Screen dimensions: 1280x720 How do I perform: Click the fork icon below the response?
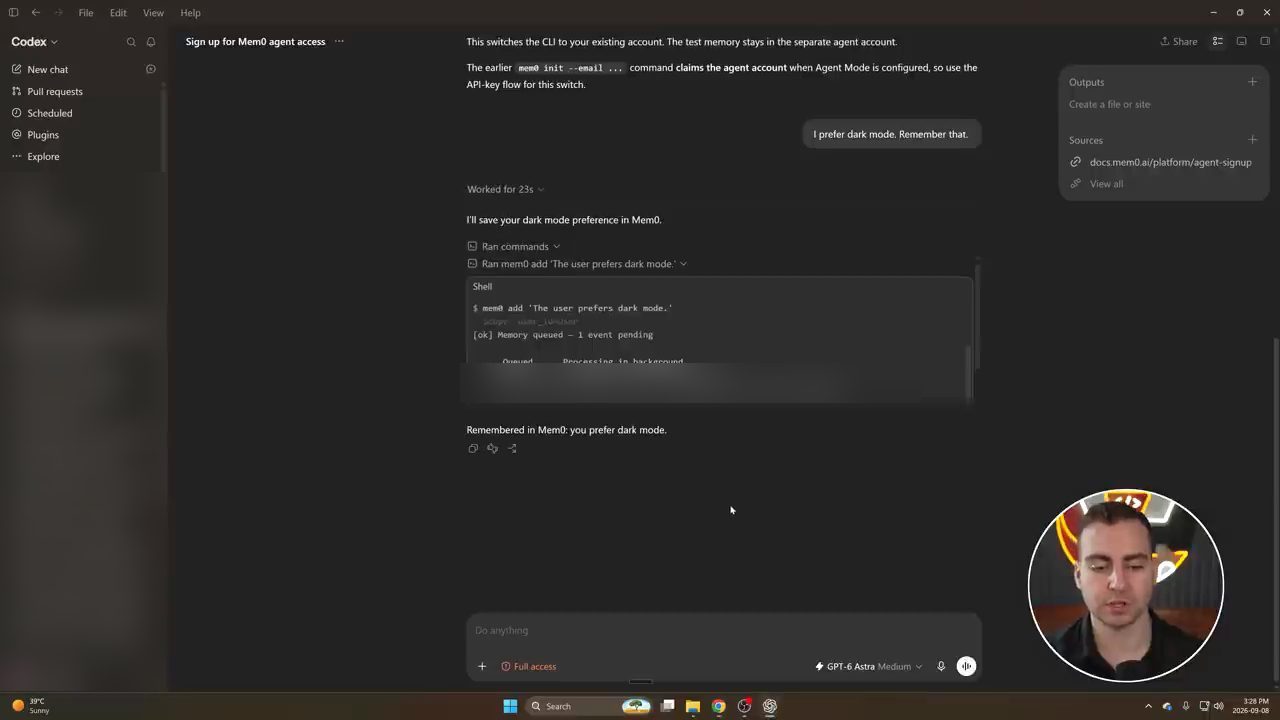point(512,448)
